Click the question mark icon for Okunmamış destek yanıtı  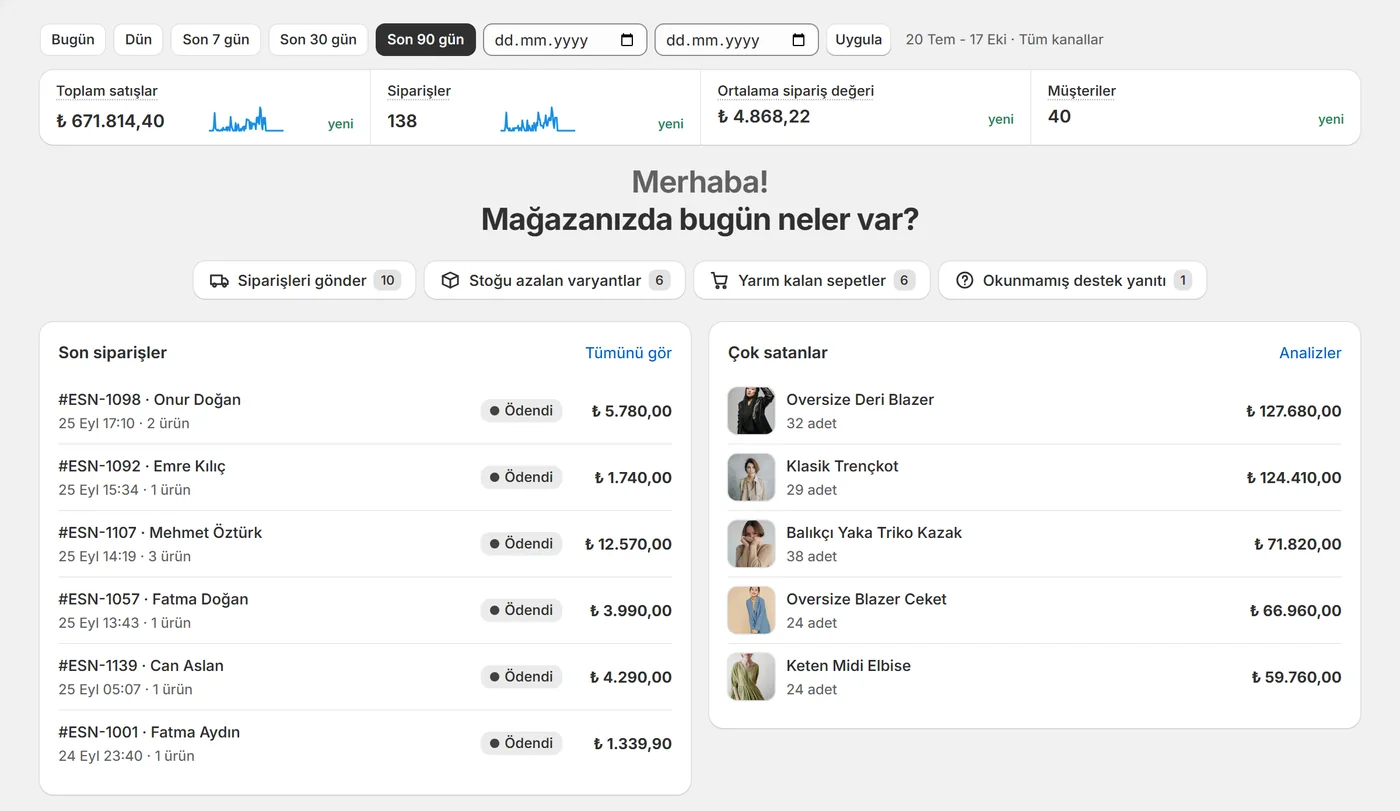(x=964, y=281)
